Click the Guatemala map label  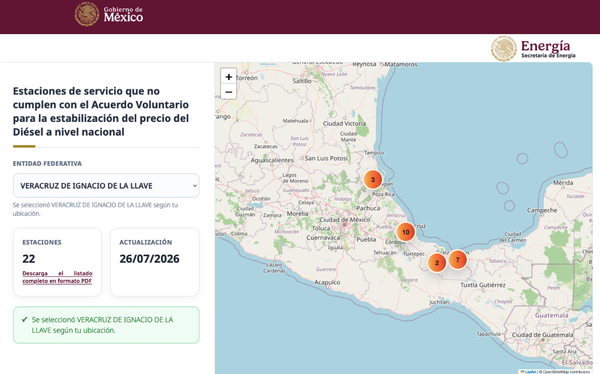551,315
